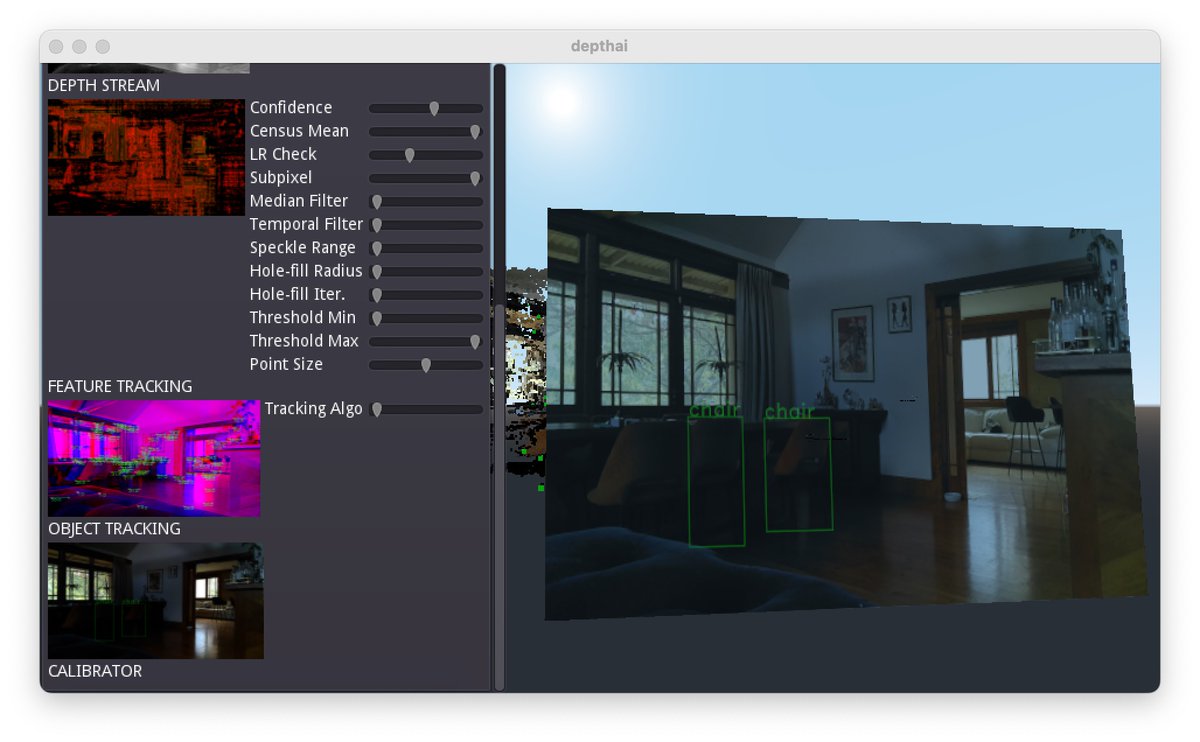Click the Temporal Filter label
The image size is (1200, 742).
click(307, 225)
